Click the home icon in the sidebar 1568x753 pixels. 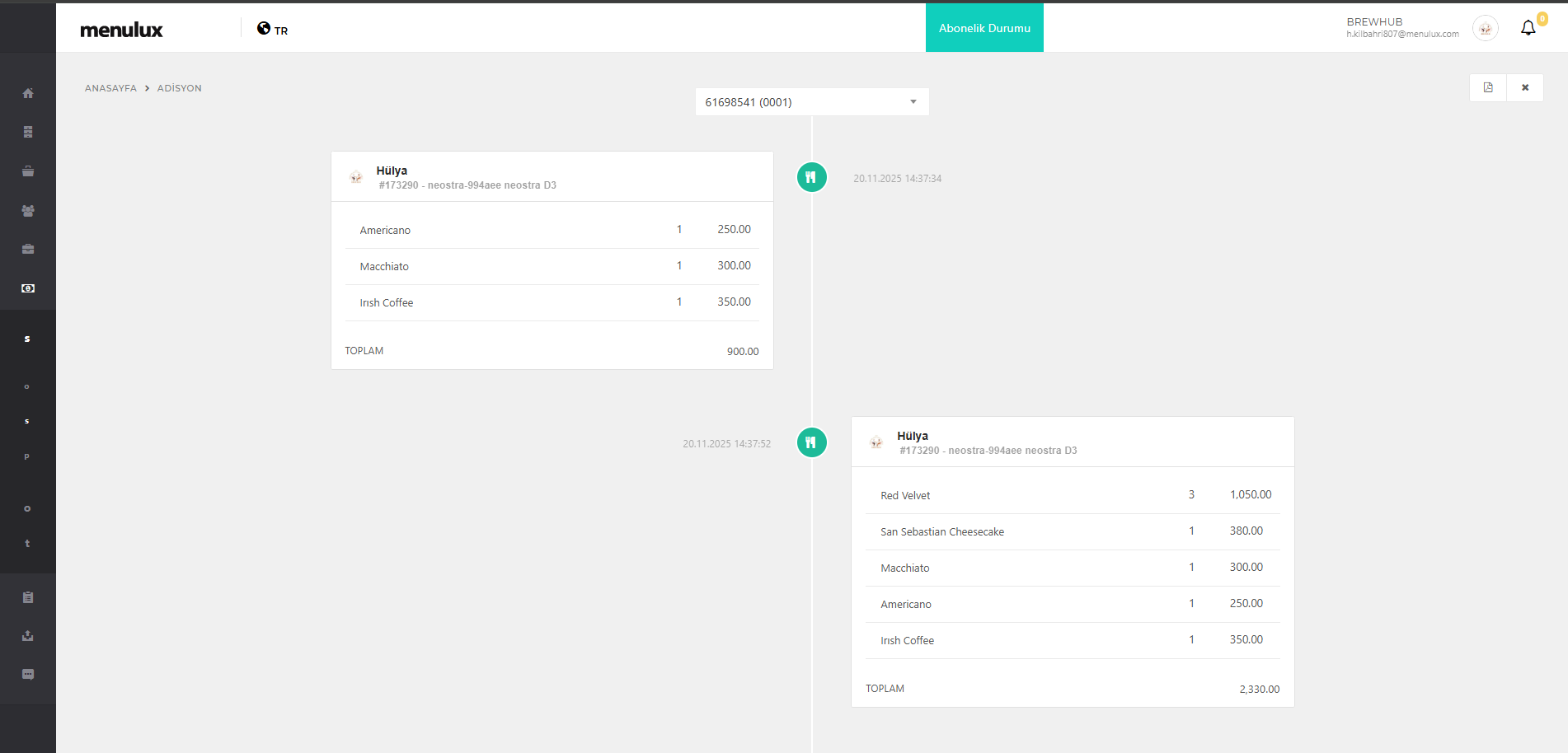(28, 93)
